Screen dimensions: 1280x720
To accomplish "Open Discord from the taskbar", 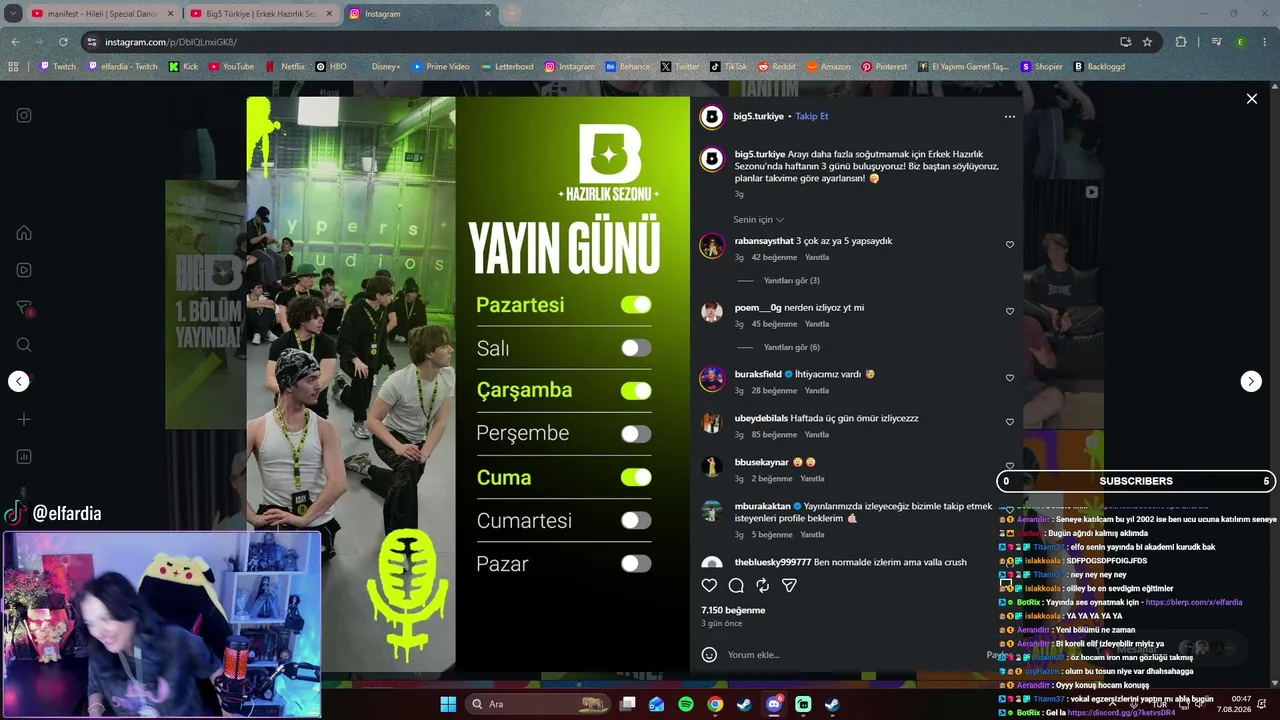I will click(x=773, y=704).
